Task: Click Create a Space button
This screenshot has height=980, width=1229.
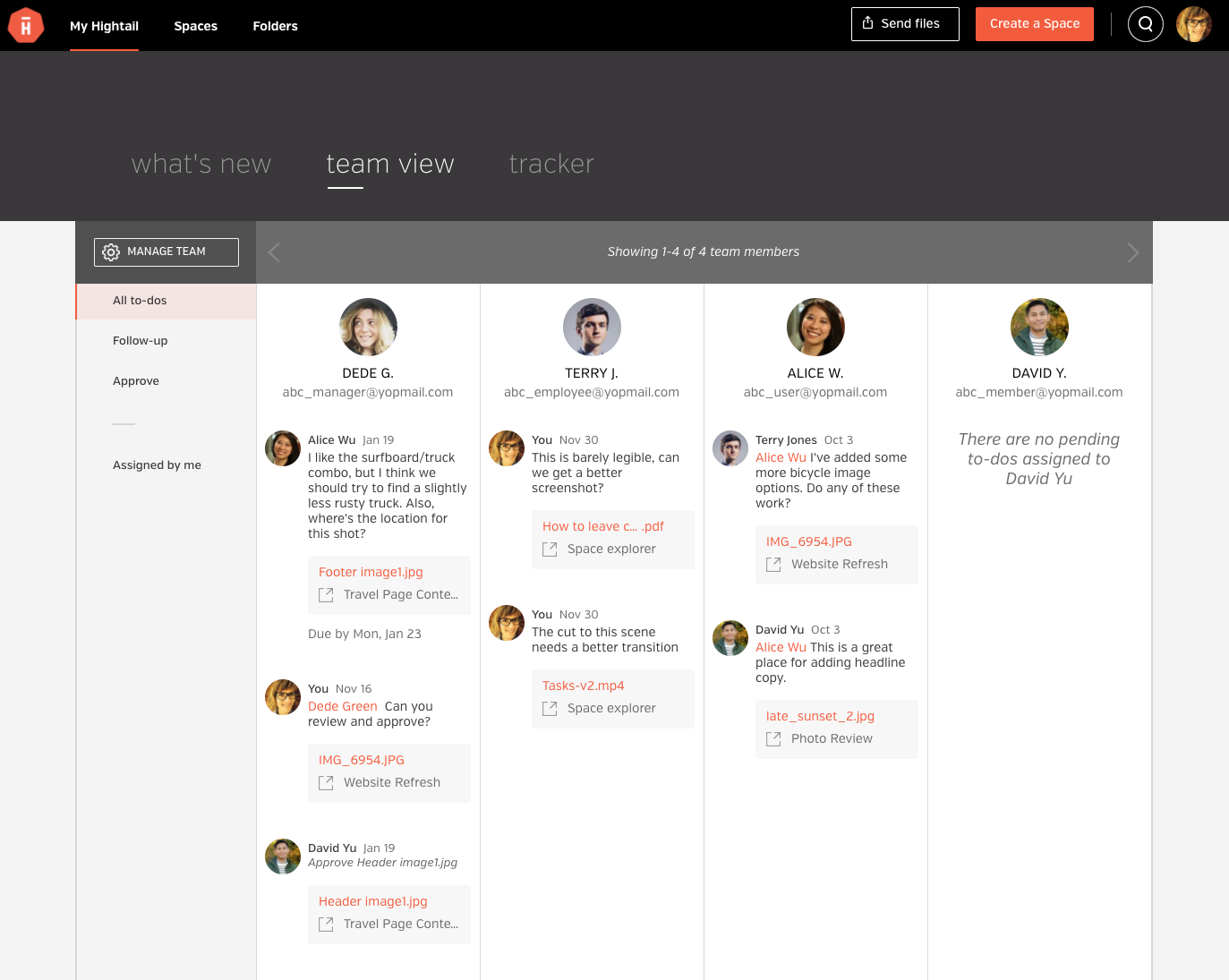Action: click(x=1034, y=24)
